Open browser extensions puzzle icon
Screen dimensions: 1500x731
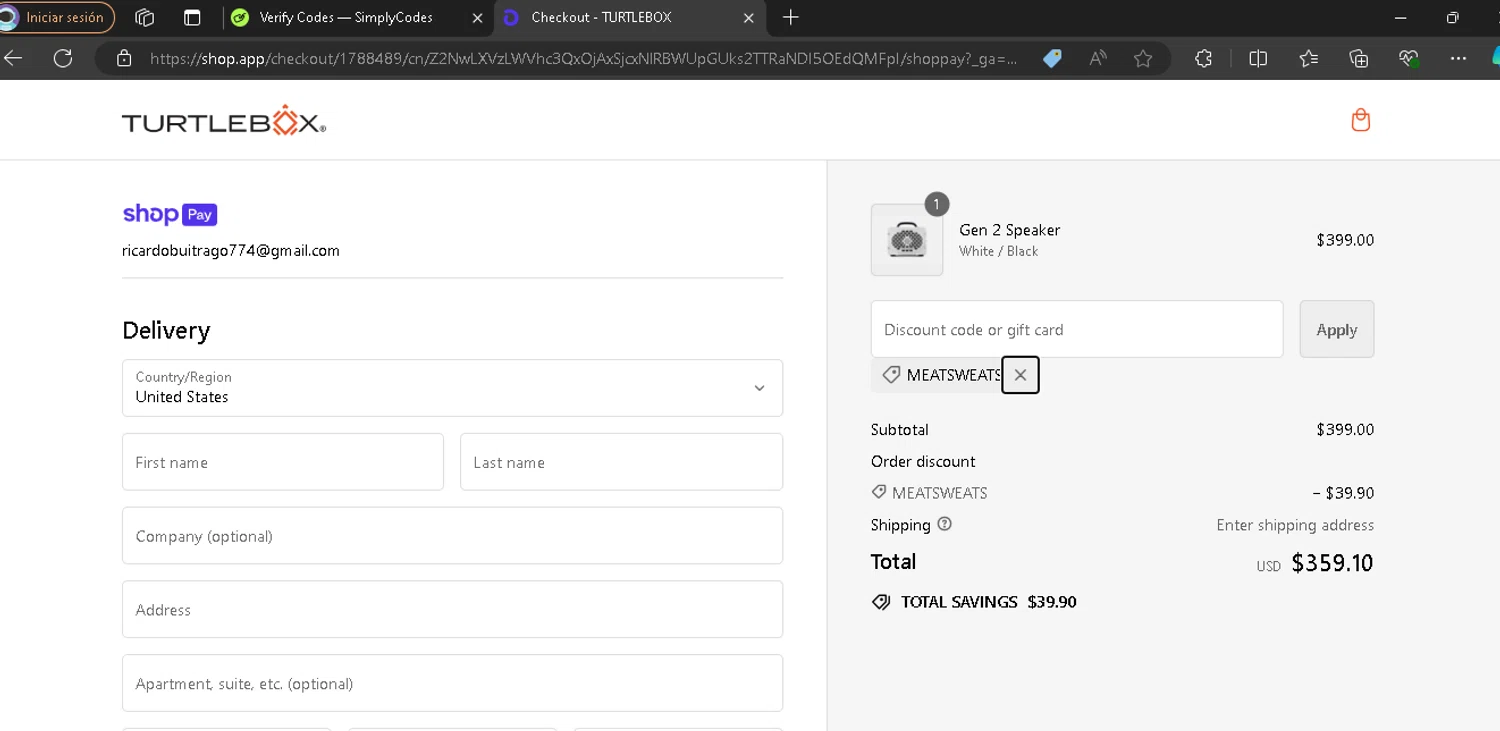1203,59
